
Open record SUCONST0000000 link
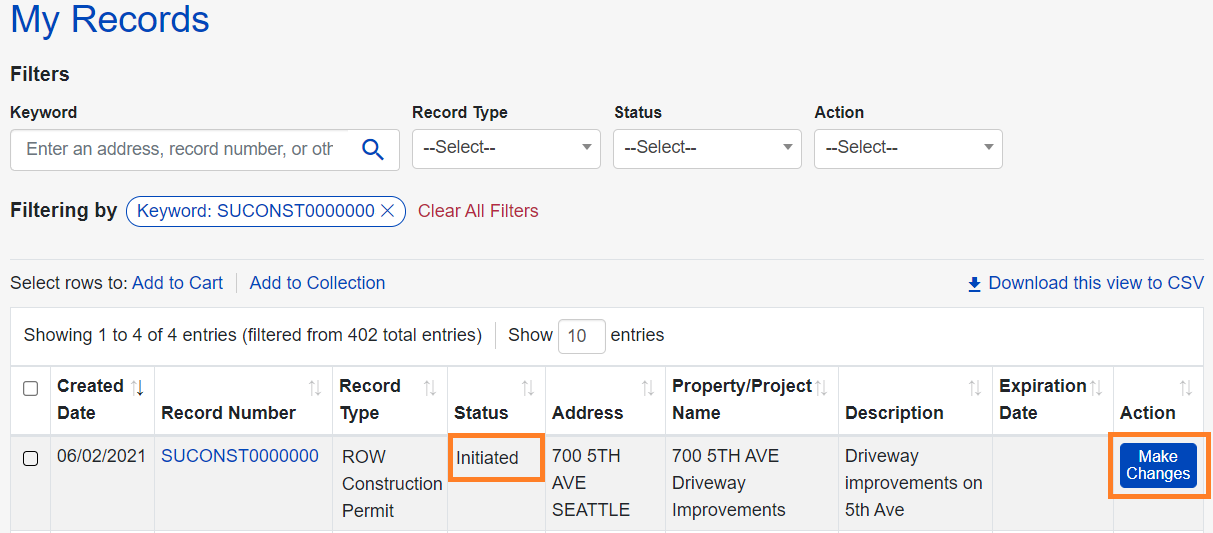(x=240, y=456)
